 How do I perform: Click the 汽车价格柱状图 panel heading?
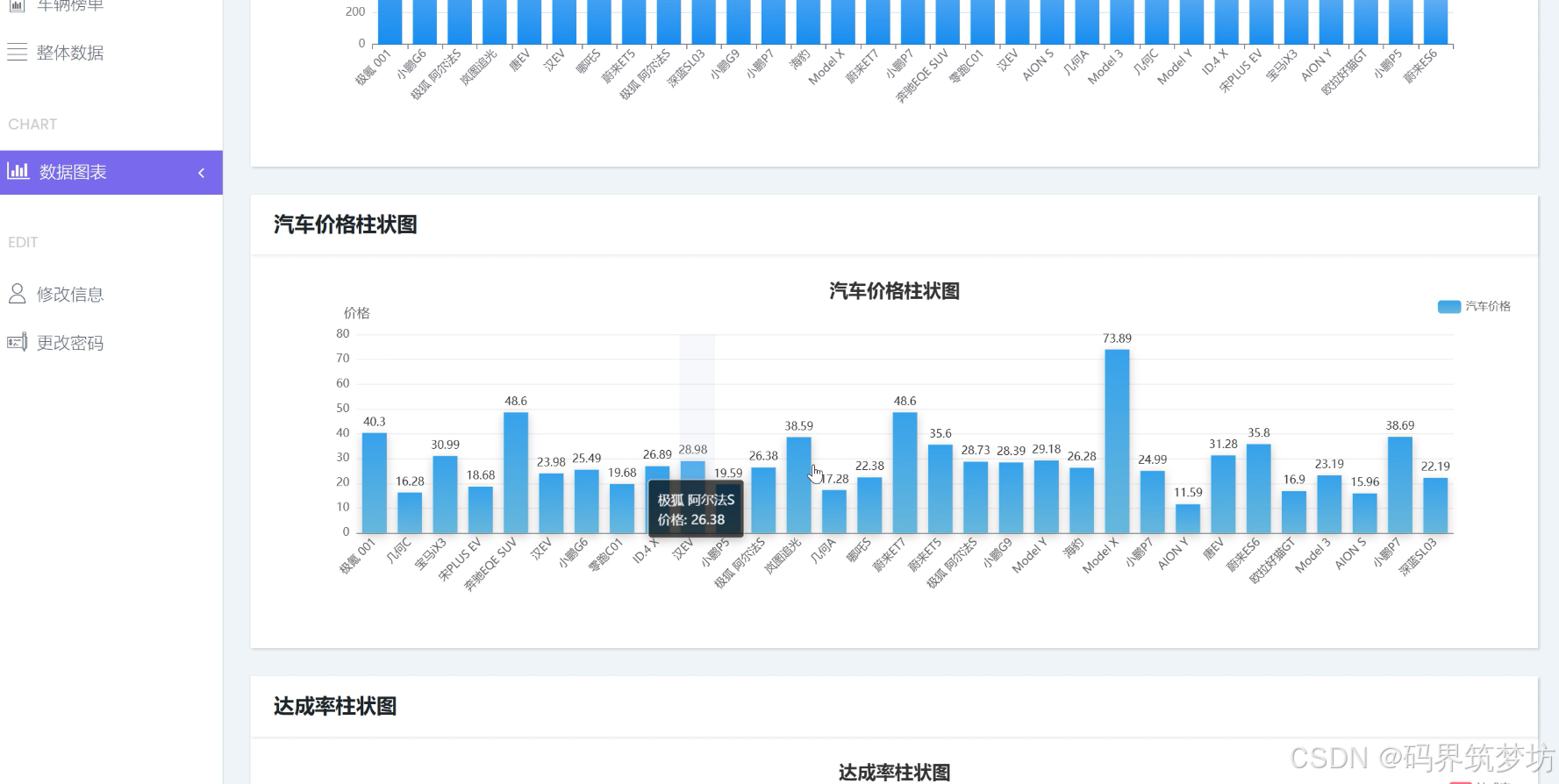[x=345, y=225]
